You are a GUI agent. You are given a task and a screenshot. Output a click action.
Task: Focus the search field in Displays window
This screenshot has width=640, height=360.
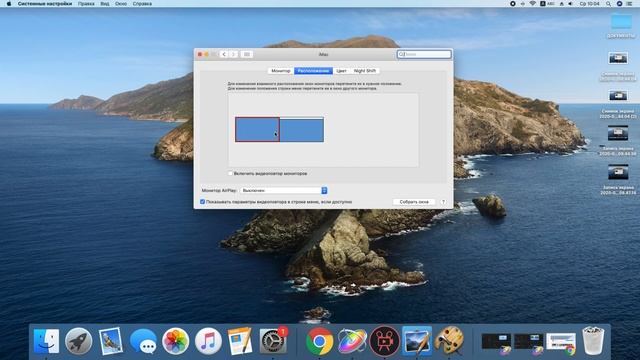(x=424, y=54)
